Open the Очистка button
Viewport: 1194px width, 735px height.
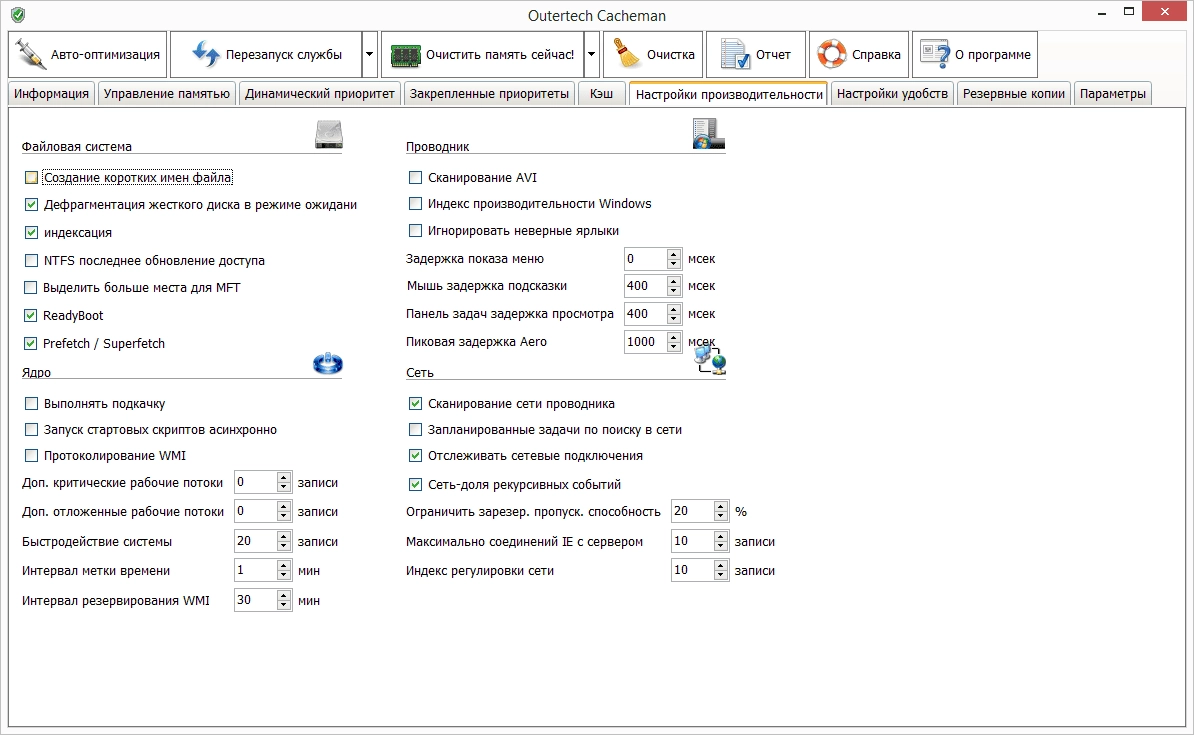[x=653, y=54]
